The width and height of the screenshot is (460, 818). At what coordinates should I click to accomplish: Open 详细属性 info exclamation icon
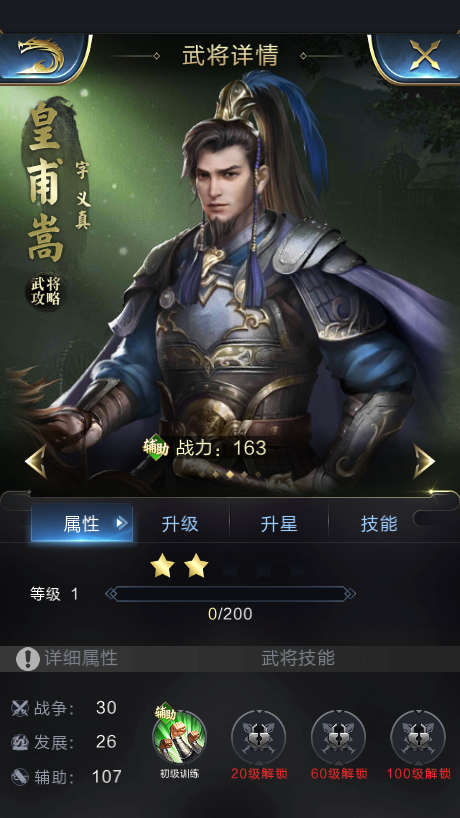(x=28, y=659)
